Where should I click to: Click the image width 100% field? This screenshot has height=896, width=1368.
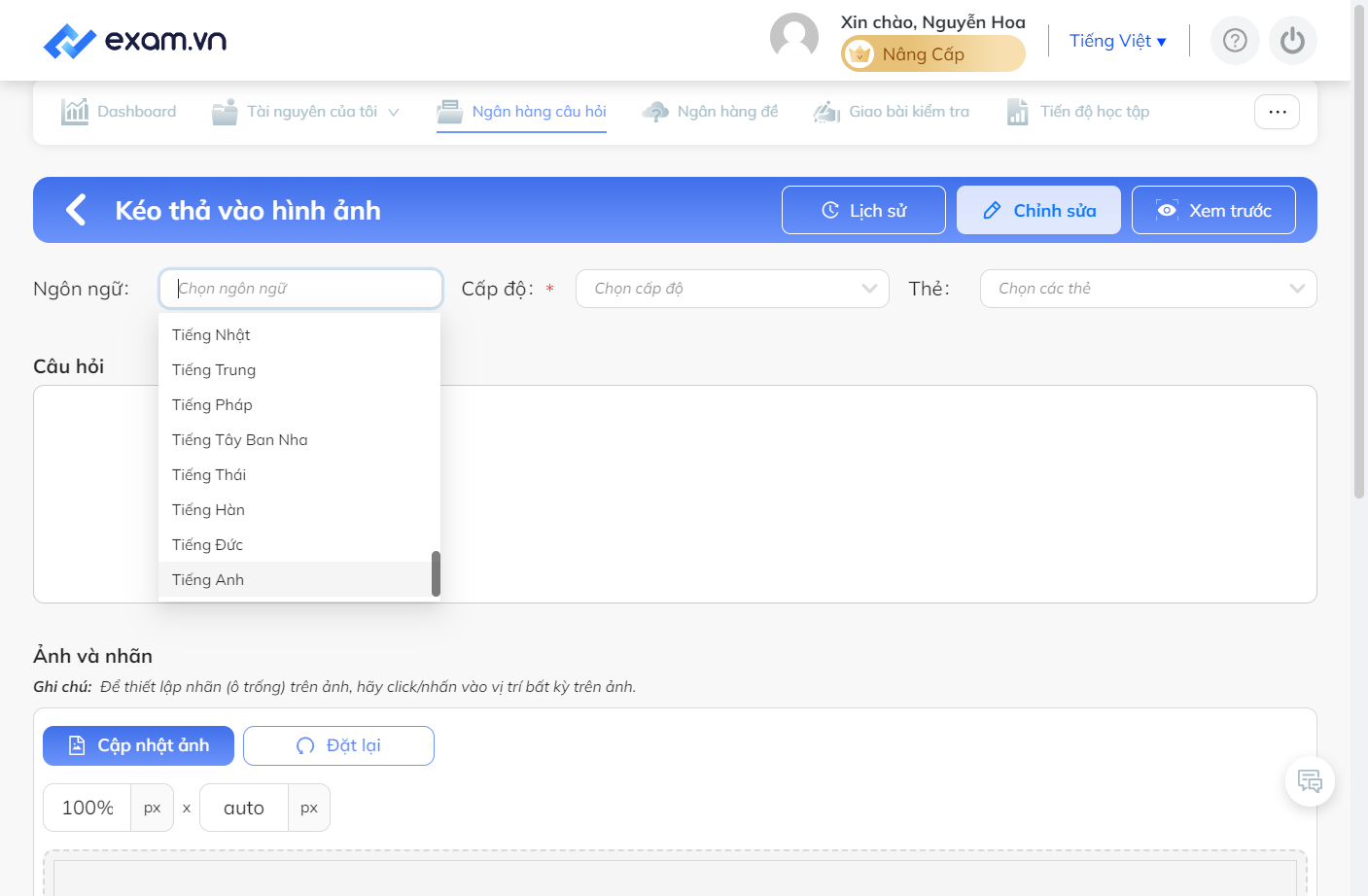88,808
